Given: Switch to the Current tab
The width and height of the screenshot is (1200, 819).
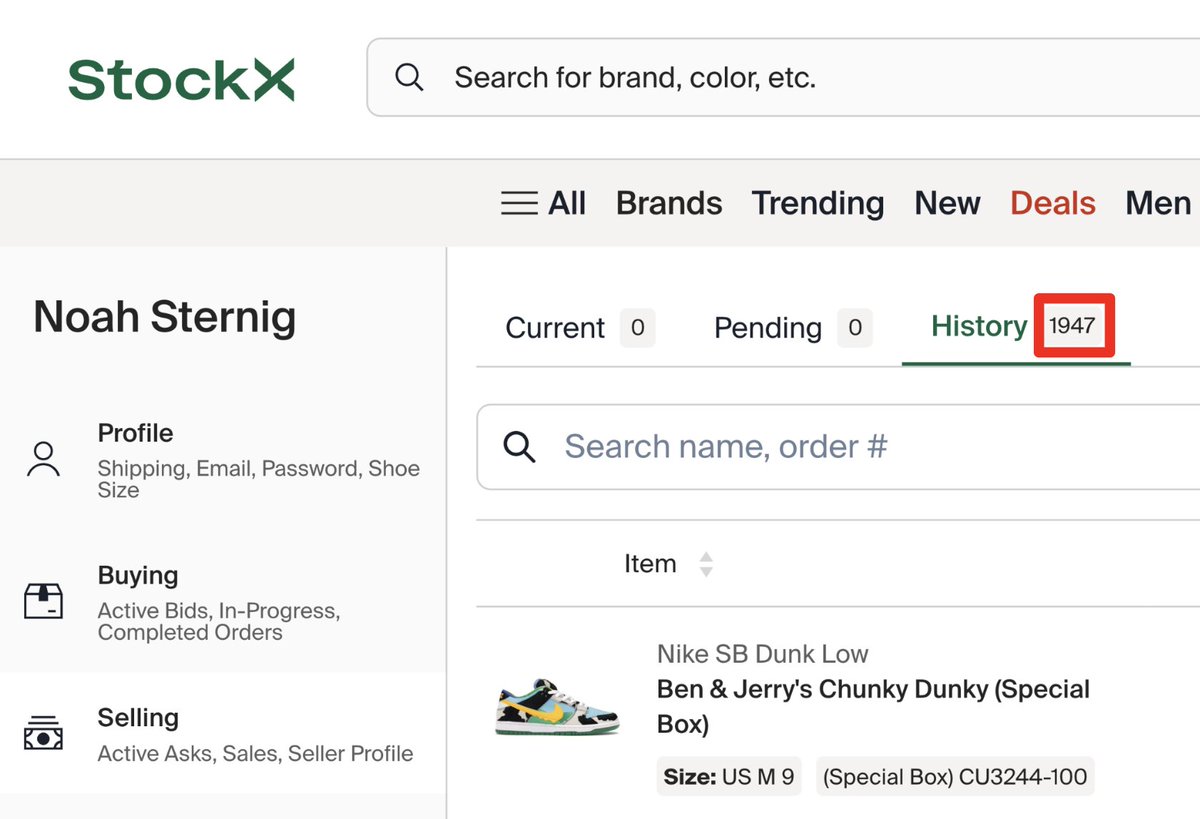Looking at the screenshot, I should point(555,328).
